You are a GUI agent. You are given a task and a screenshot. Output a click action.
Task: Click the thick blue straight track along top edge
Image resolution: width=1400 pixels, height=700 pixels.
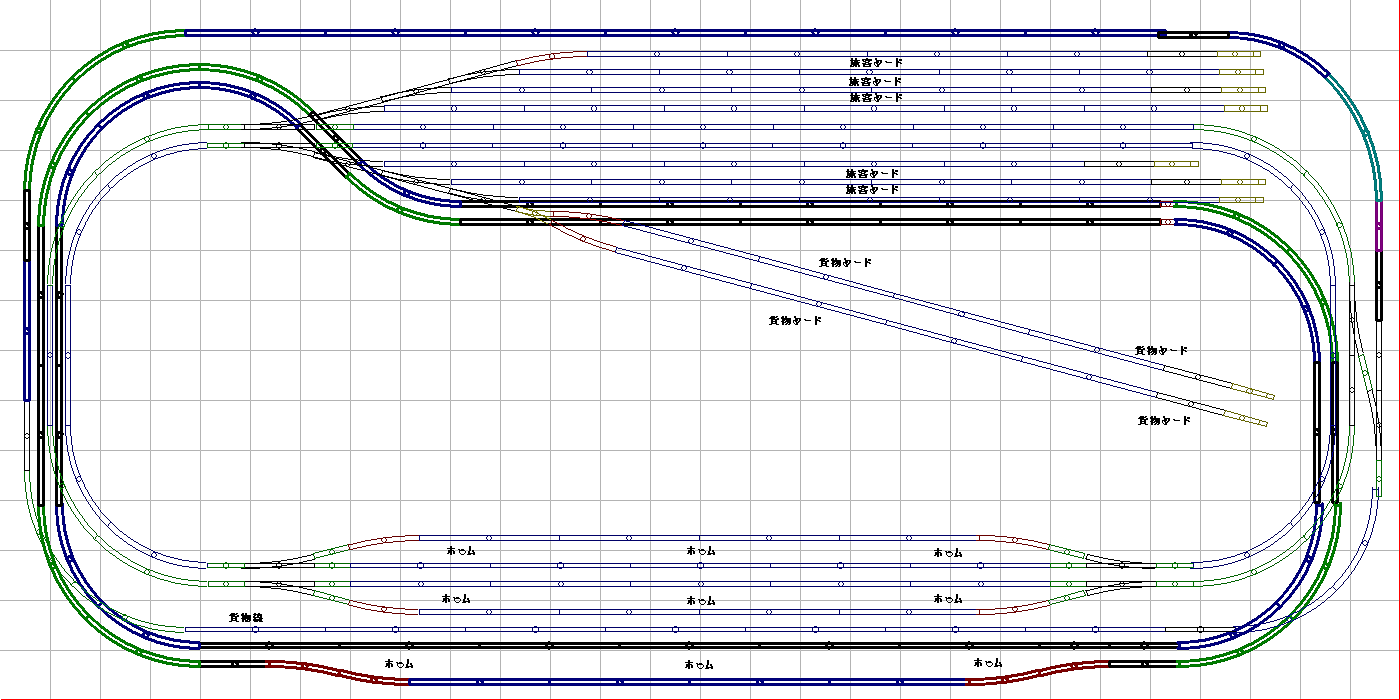point(670,32)
